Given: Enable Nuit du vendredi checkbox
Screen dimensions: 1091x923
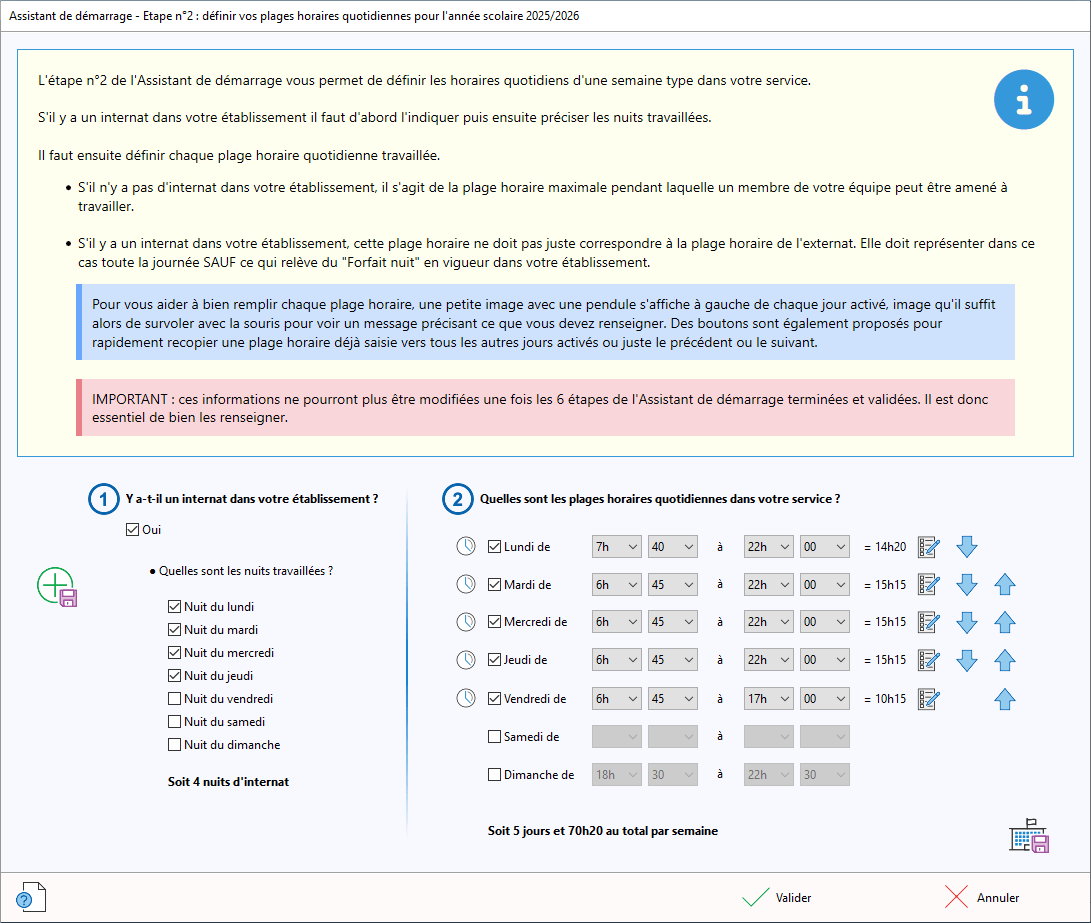Looking at the screenshot, I should (x=175, y=699).
